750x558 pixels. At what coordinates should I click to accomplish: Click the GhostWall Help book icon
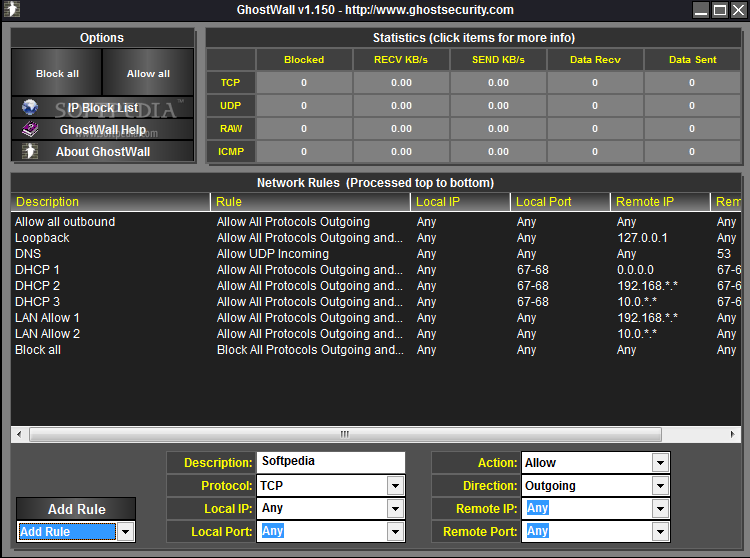coord(30,129)
